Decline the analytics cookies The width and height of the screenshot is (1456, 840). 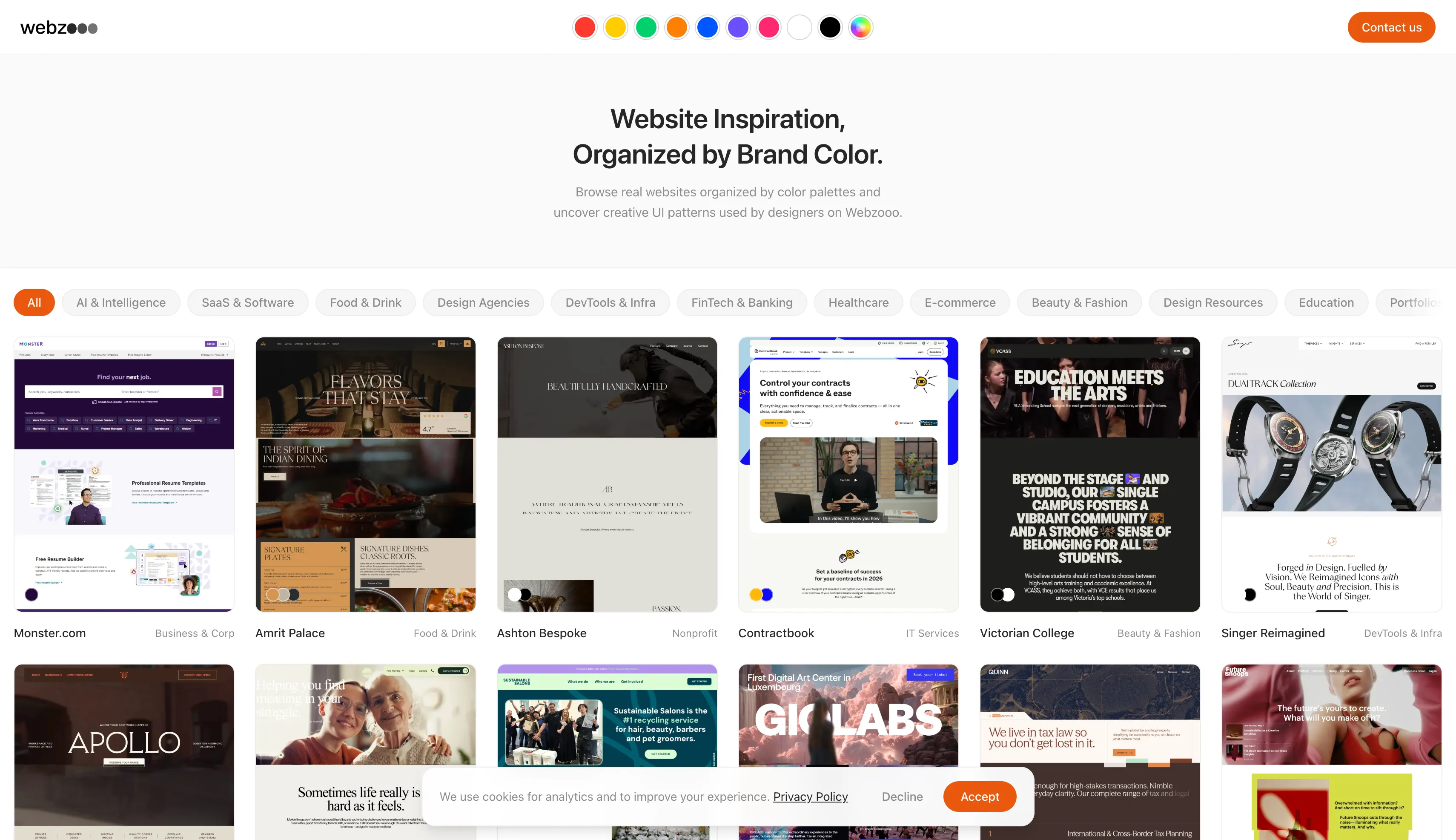[x=902, y=796]
